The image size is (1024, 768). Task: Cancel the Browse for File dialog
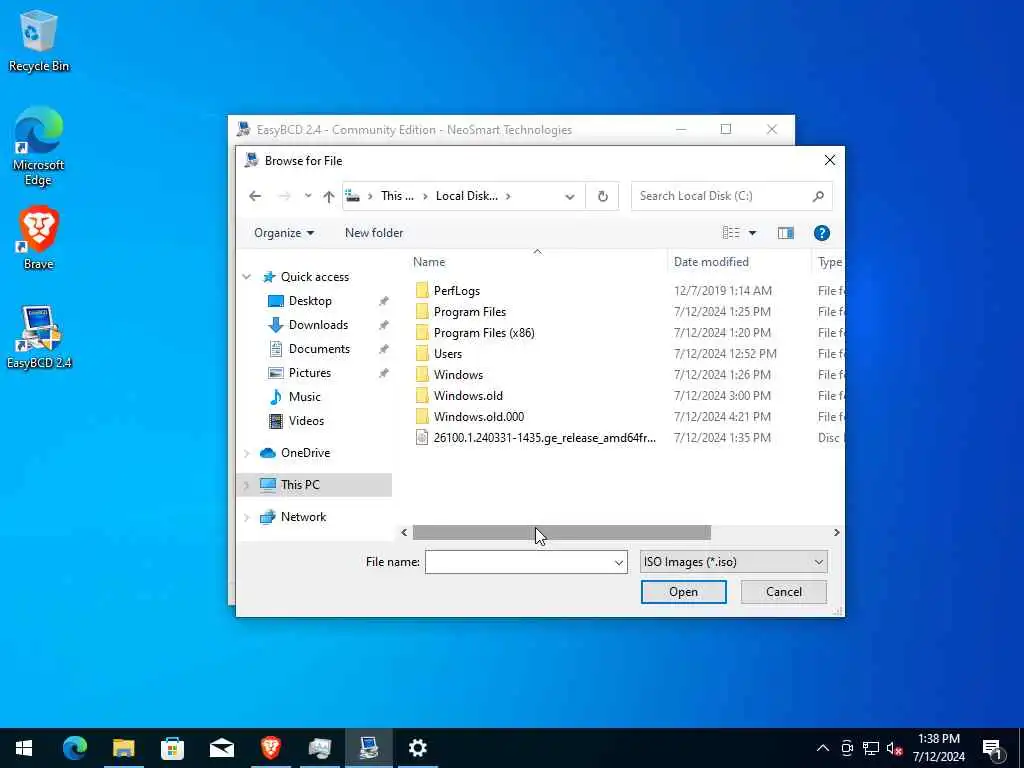[784, 592]
